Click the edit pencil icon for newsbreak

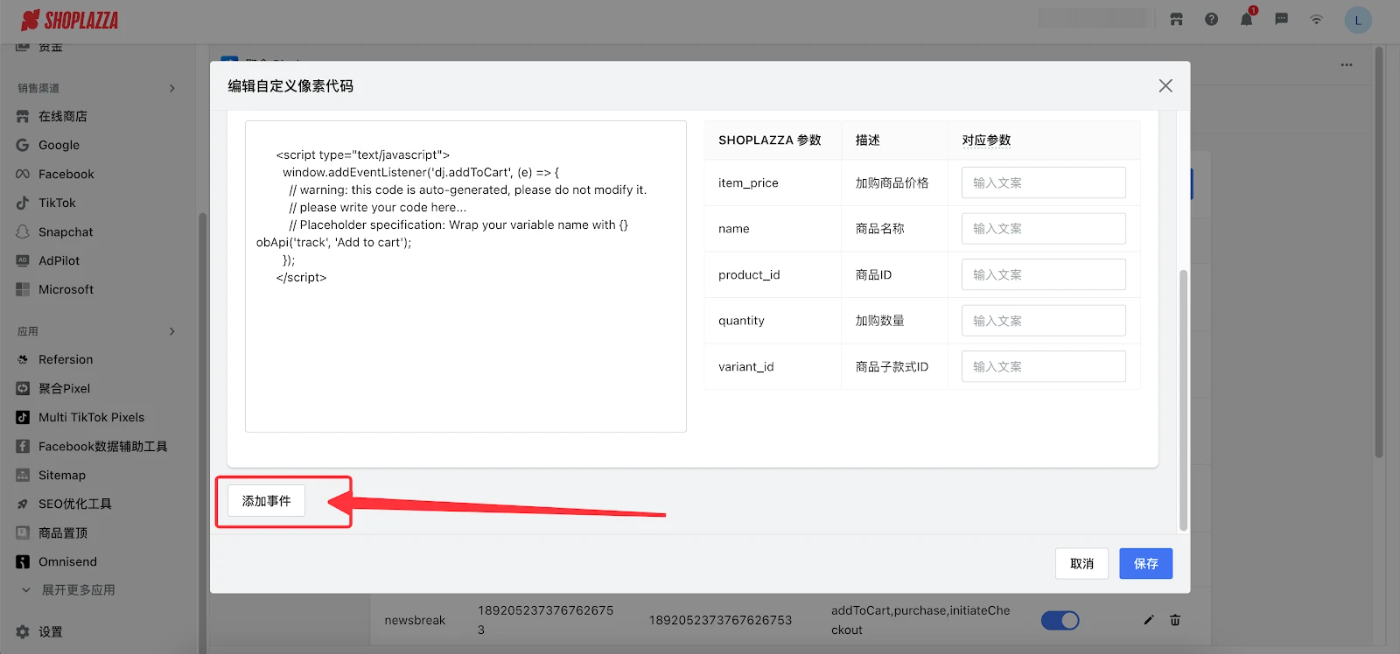1149,620
